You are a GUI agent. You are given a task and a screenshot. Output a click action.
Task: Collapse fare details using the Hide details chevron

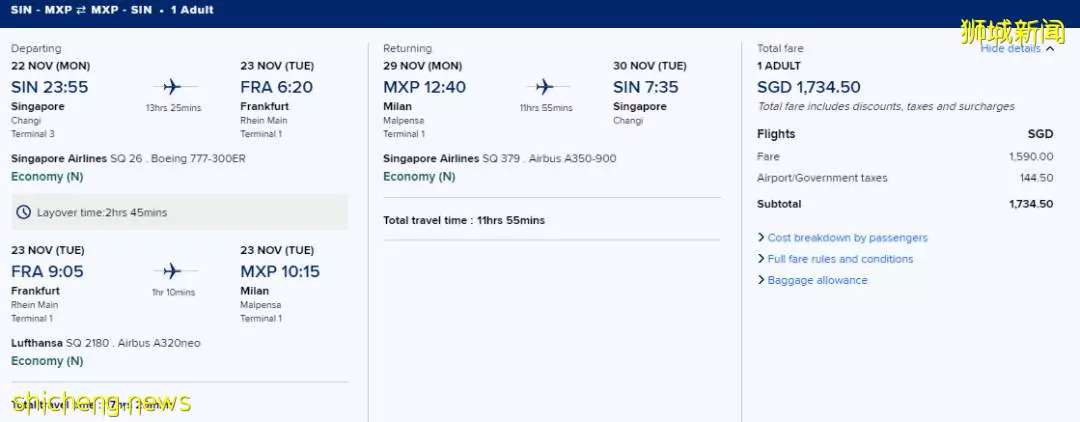pyautogui.click(x=1050, y=49)
